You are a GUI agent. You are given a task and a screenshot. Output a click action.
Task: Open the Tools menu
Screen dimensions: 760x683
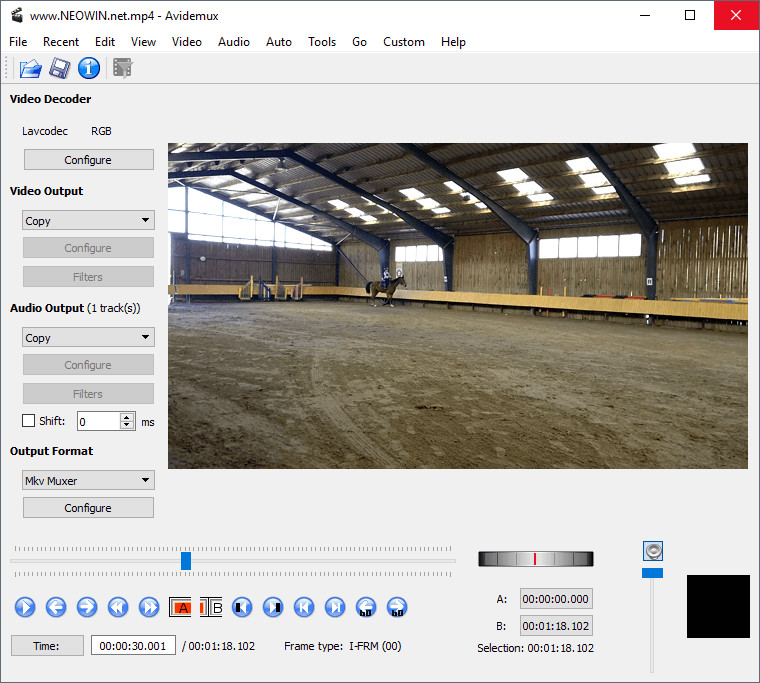coord(322,42)
